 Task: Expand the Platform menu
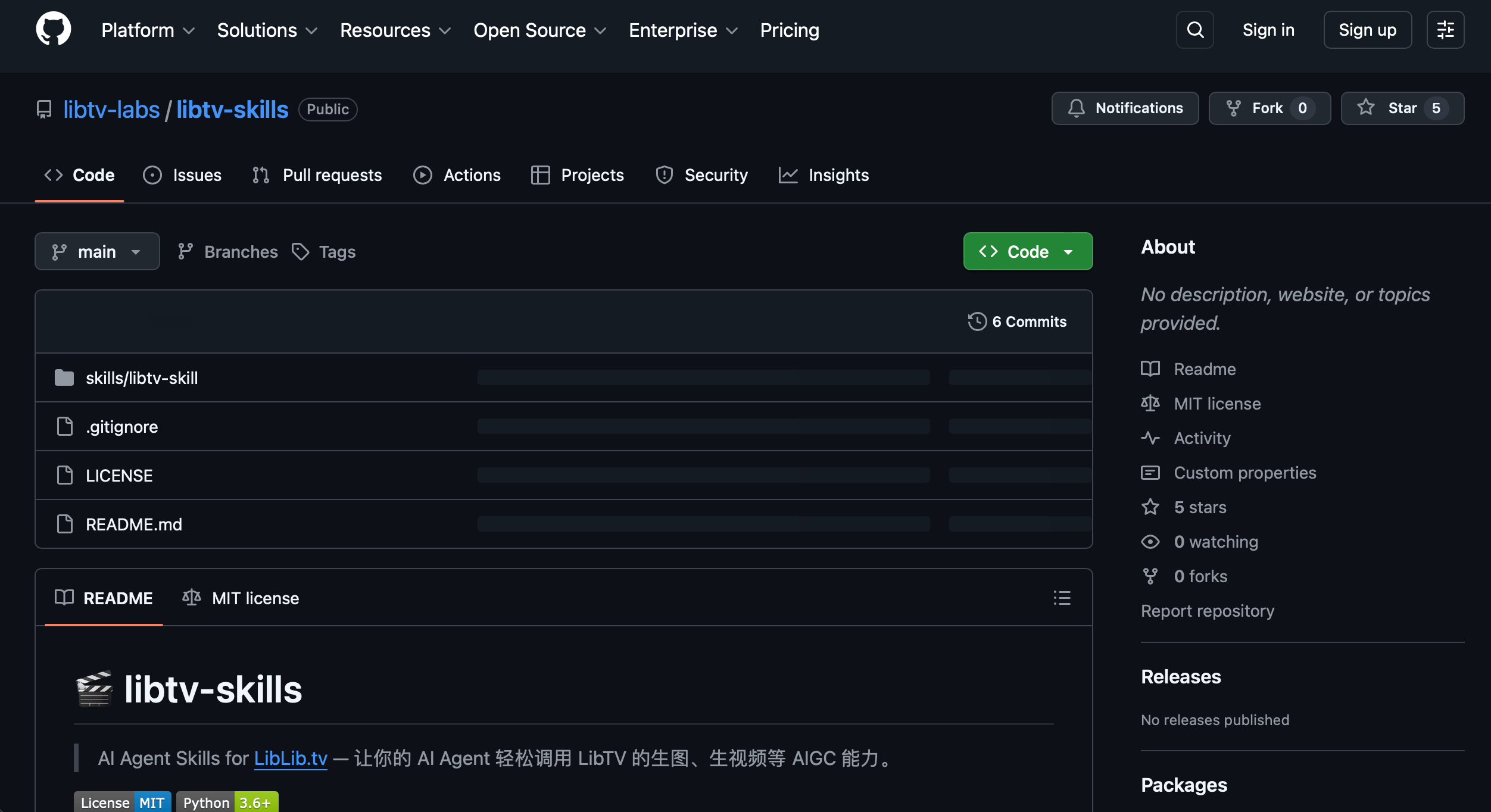tap(148, 30)
